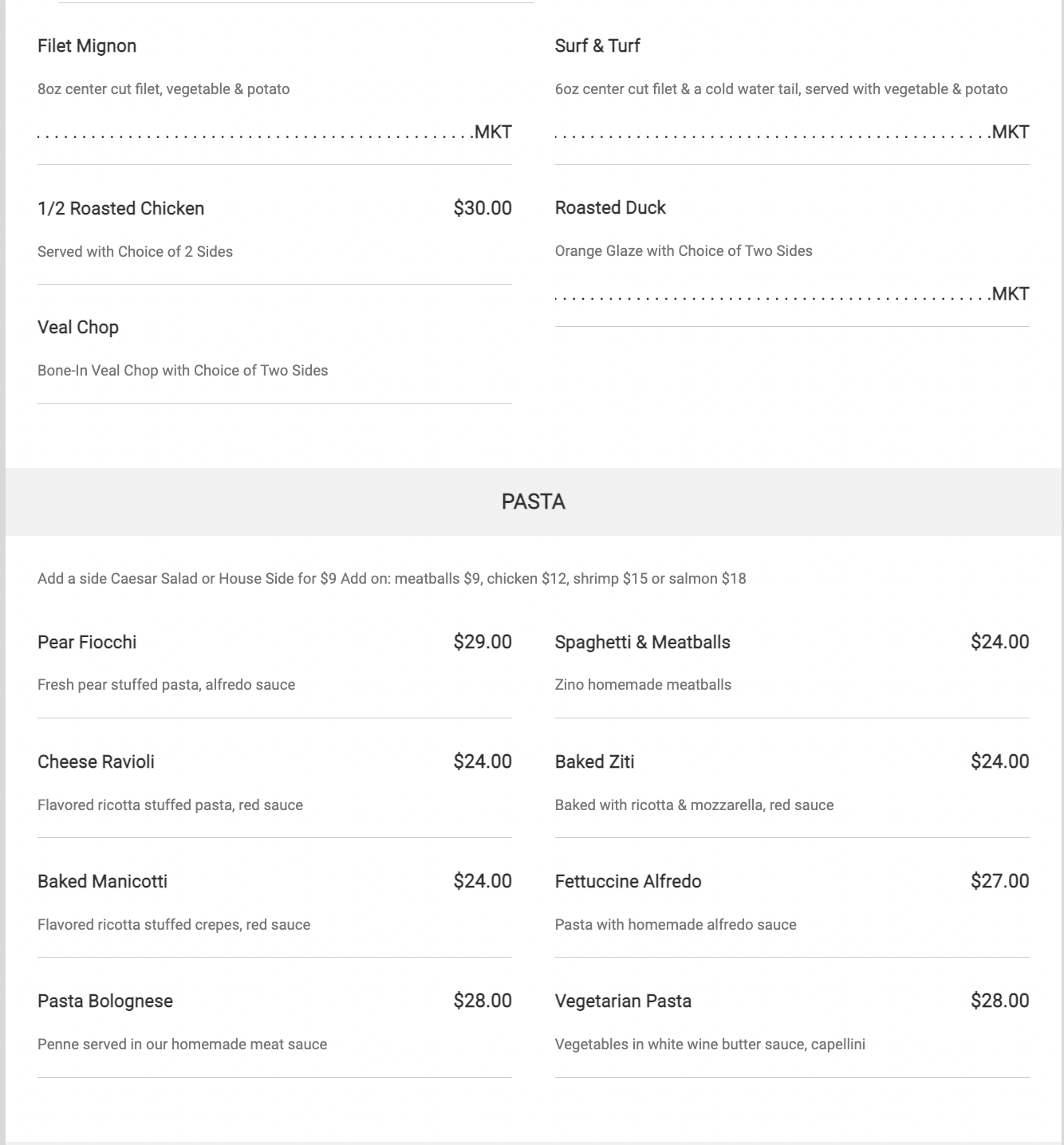Viewport: 1064px width, 1145px height.
Task: Select the Surf & Turf menu item
Action: pos(597,46)
